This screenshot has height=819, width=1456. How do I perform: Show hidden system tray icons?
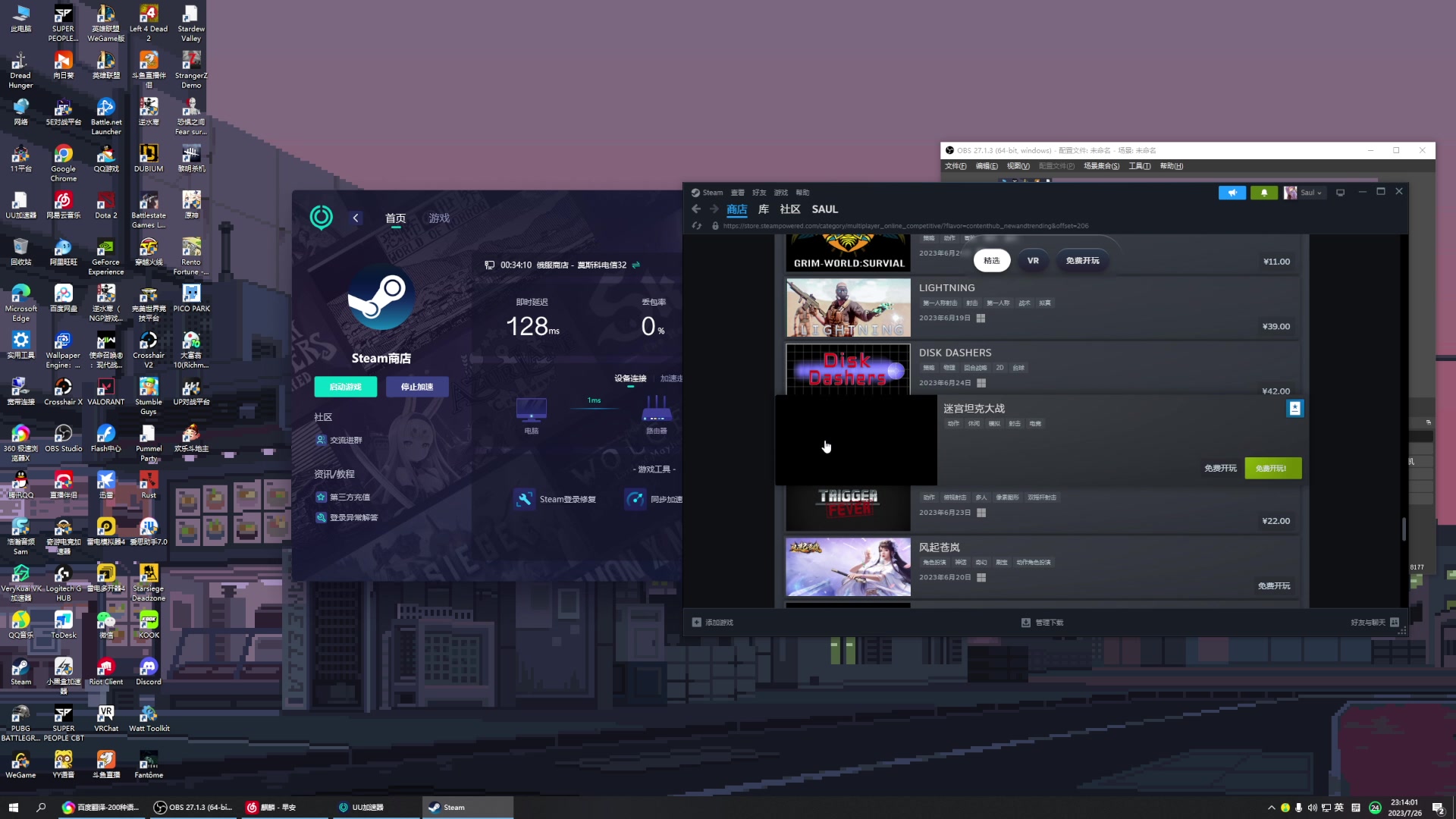pyautogui.click(x=1271, y=808)
